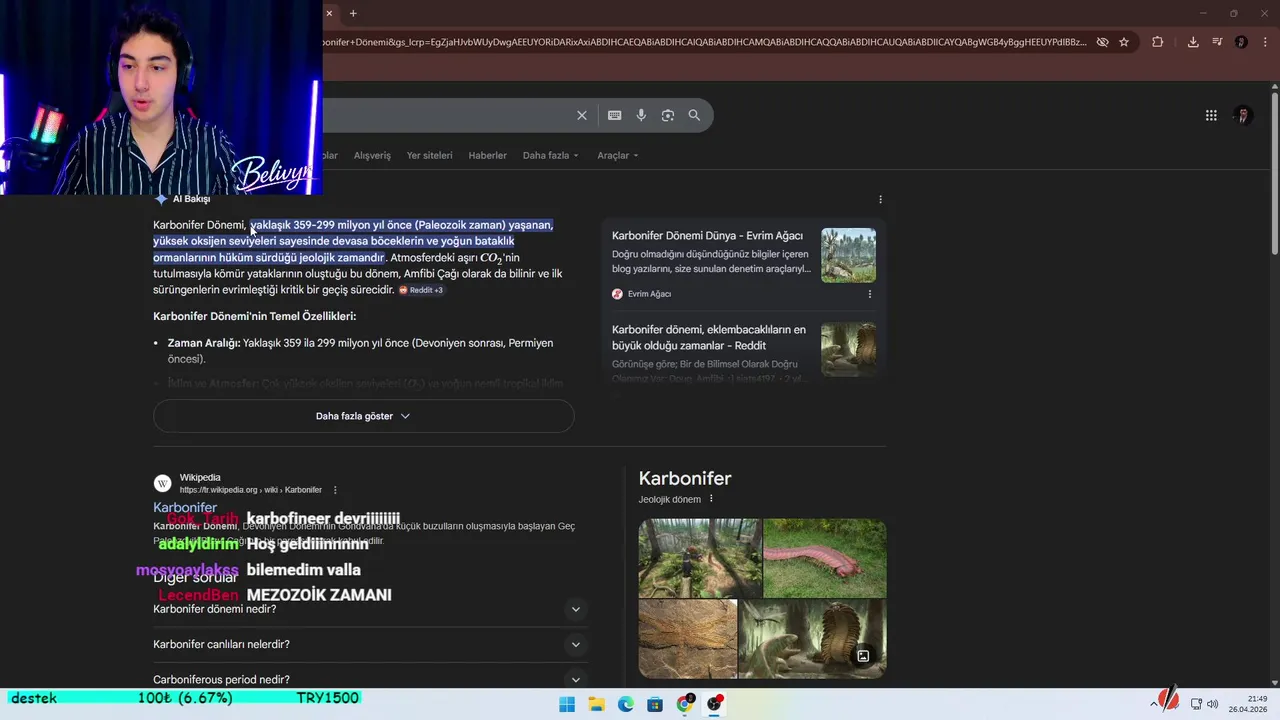Open Wikipedia result three-dot menu
The width and height of the screenshot is (1280, 720).
coord(335,490)
